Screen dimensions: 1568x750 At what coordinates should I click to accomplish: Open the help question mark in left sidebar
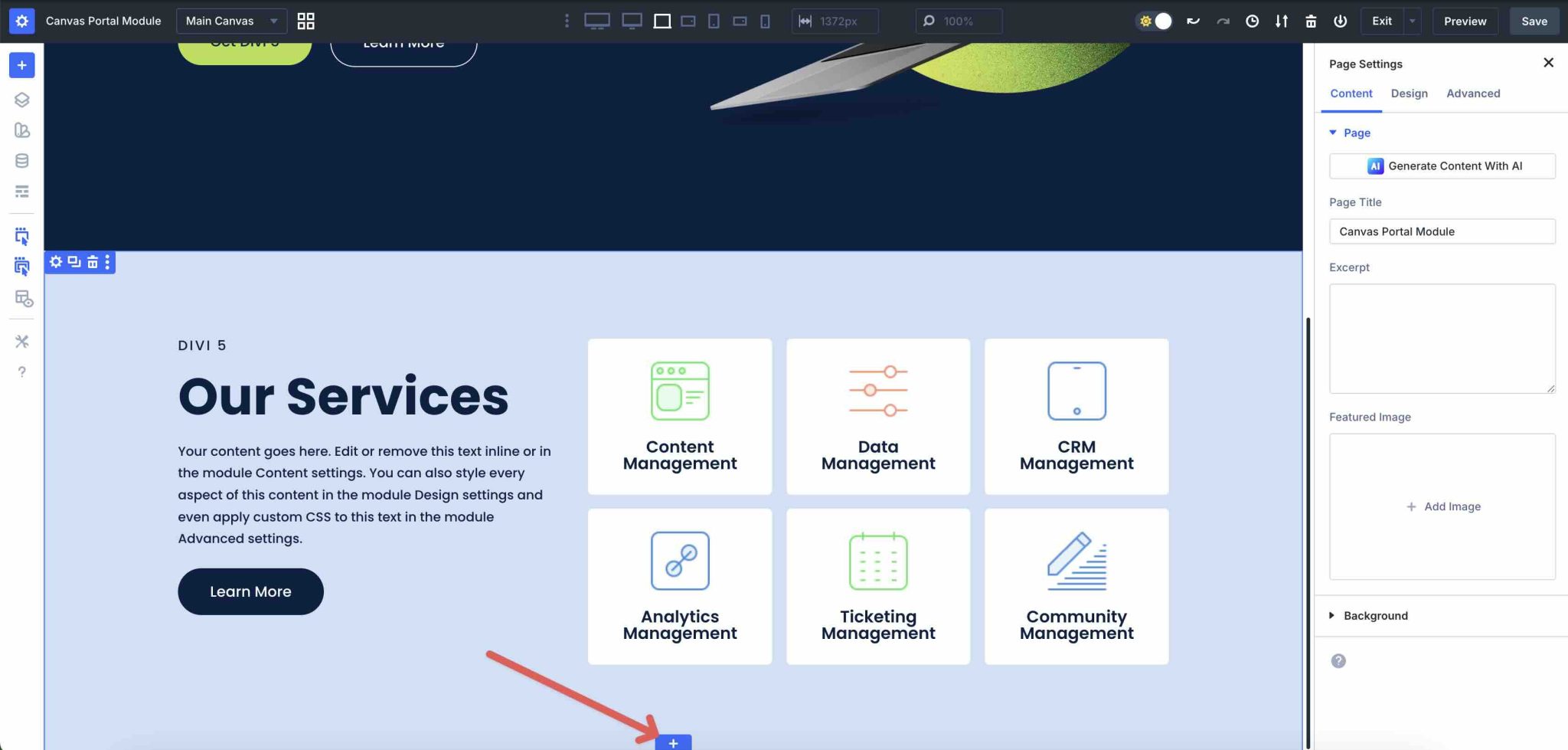pos(21,372)
